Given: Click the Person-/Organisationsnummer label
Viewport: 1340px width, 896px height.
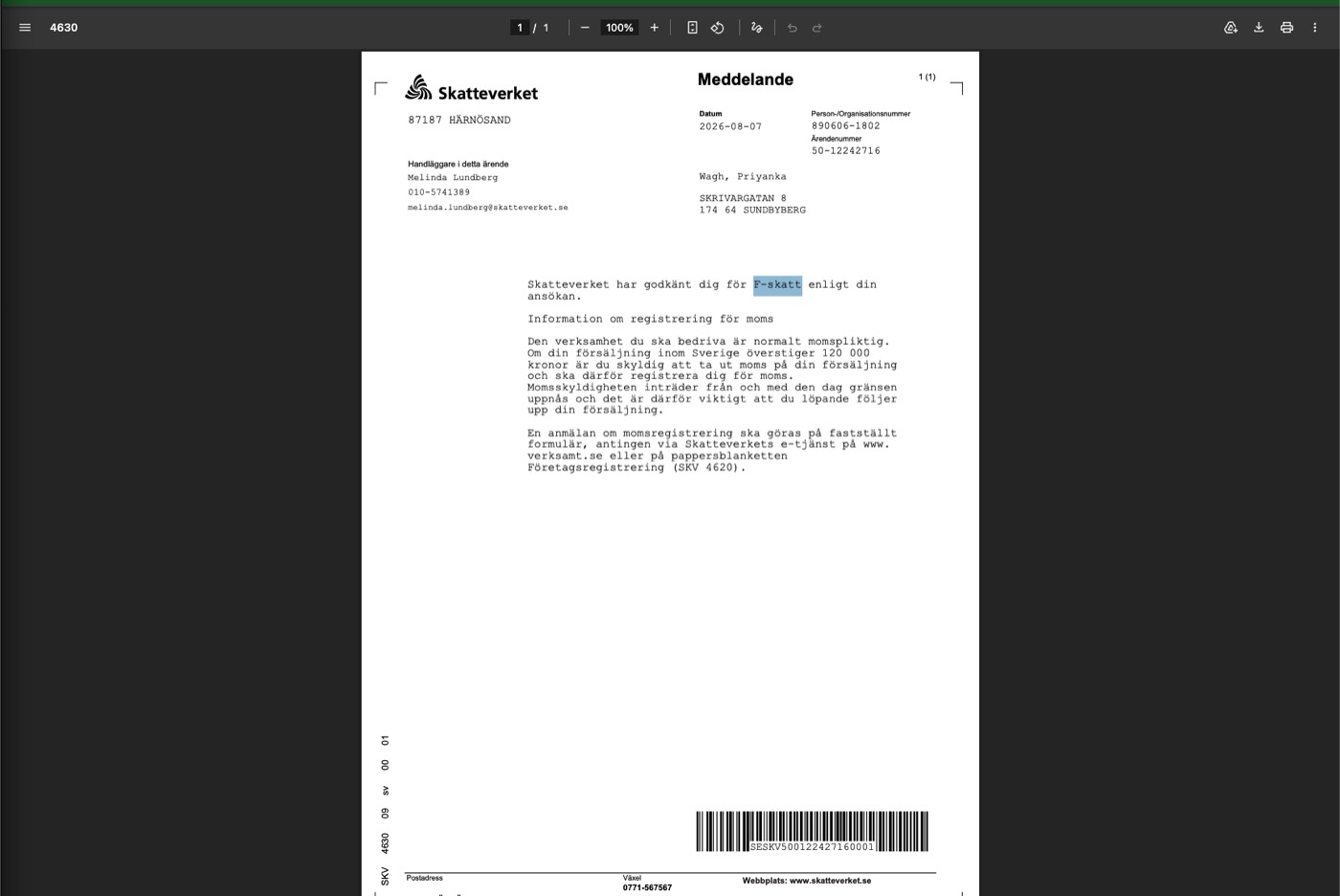Looking at the screenshot, I should click(860, 113).
